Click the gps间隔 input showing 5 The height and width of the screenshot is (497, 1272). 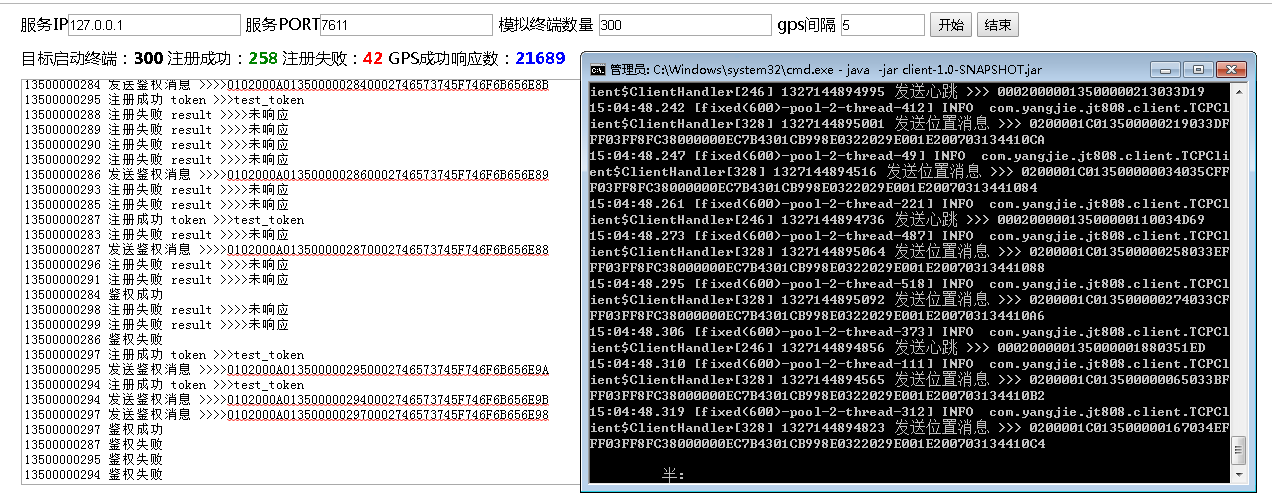tap(883, 25)
